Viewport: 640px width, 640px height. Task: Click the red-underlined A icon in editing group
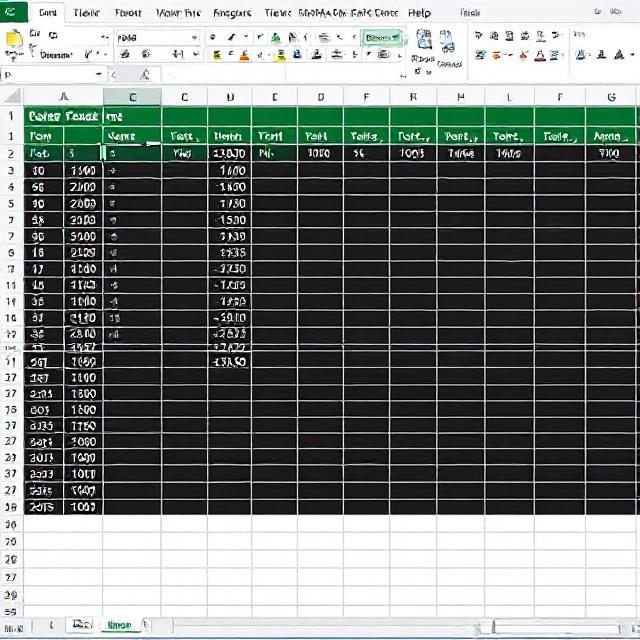tap(540, 55)
